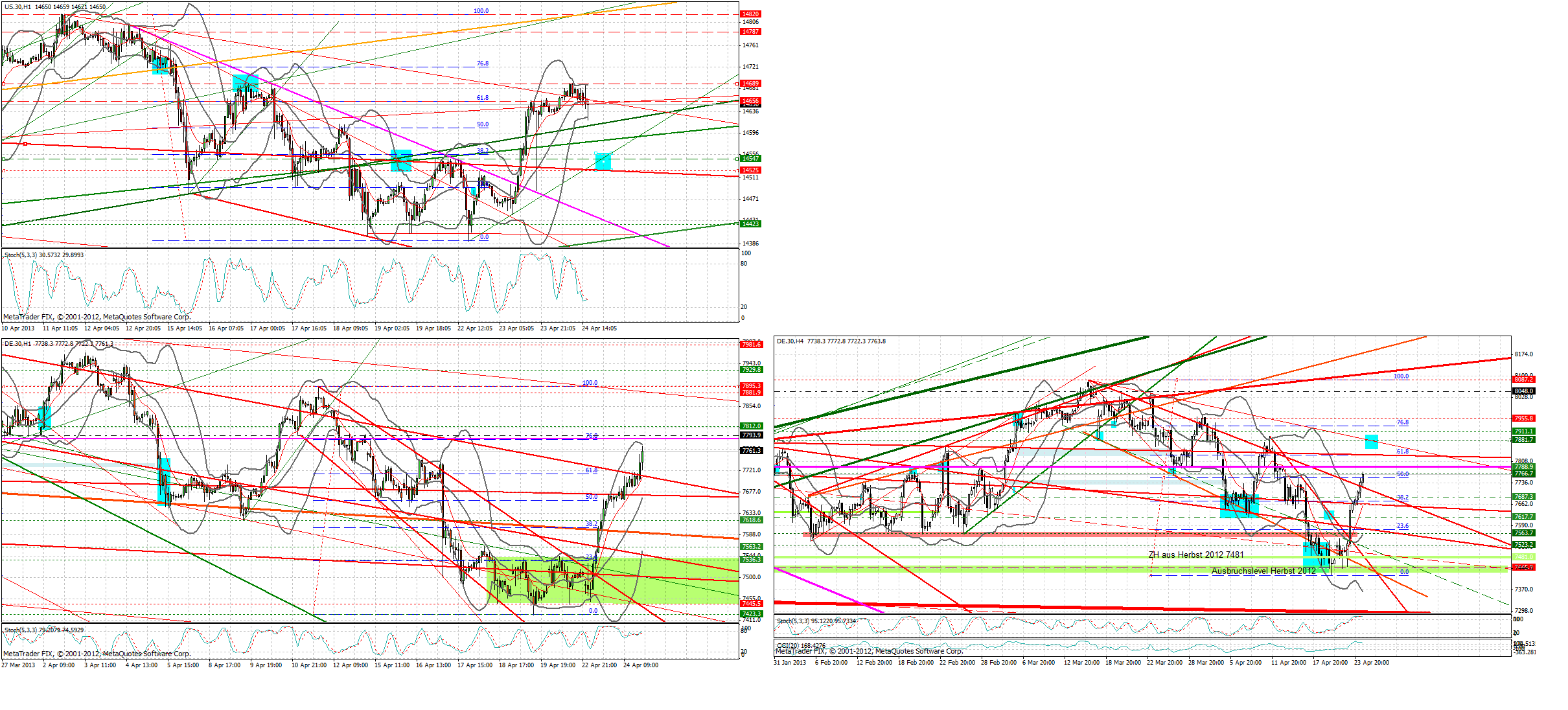The height and width of the screenshot is (710, 1568).
Task: Click the '24 Apr 14:05' date on US.30 time axis
Action: click(x=599, y=328)
